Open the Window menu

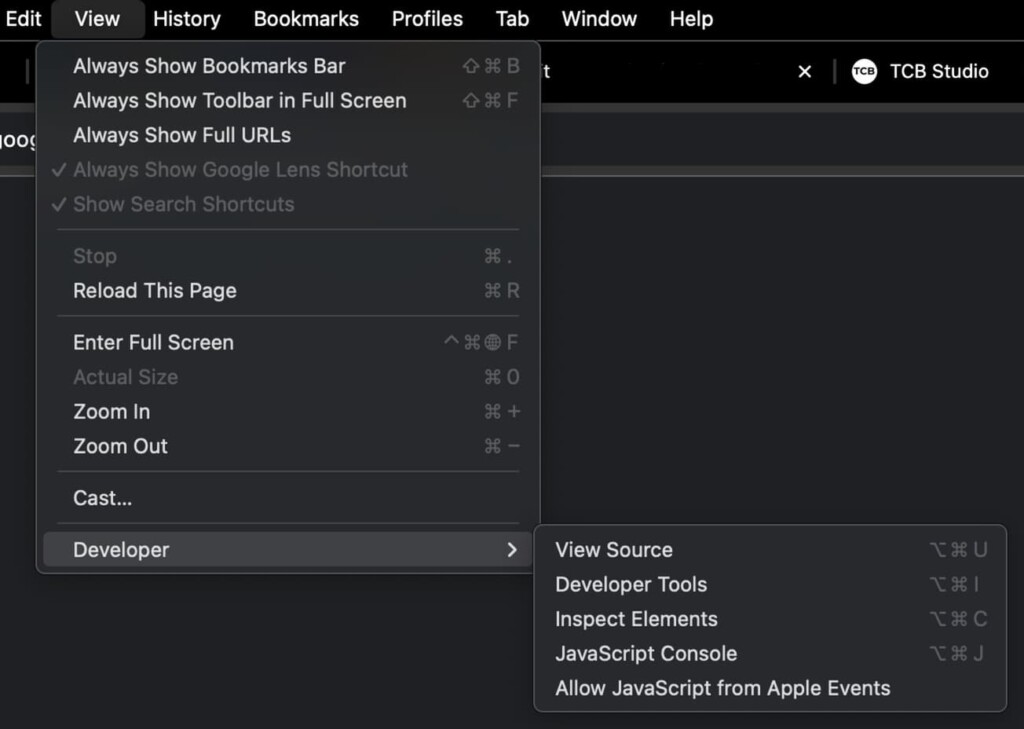[x=598, y=18]
